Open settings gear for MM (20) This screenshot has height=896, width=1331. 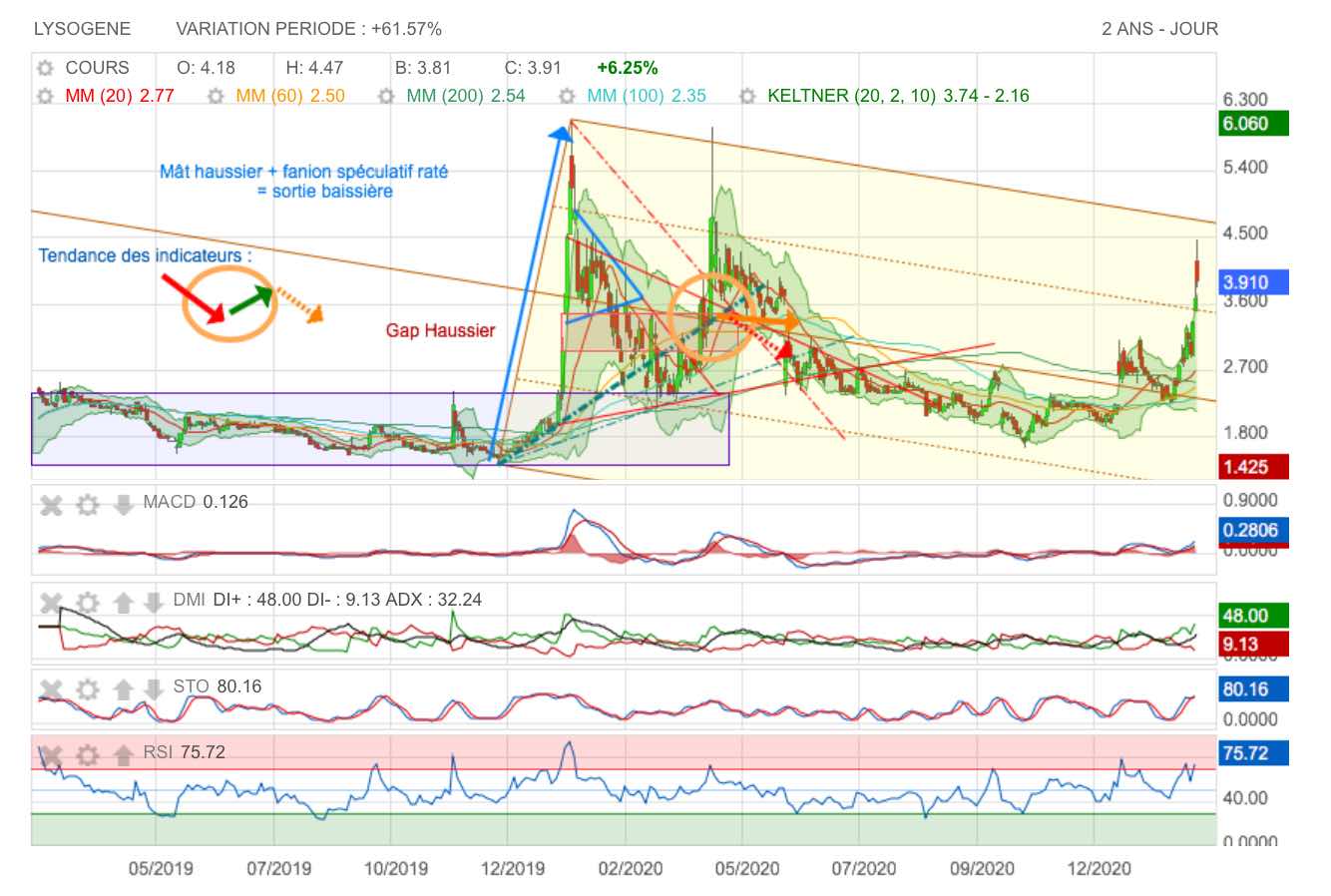click(44, 97)
